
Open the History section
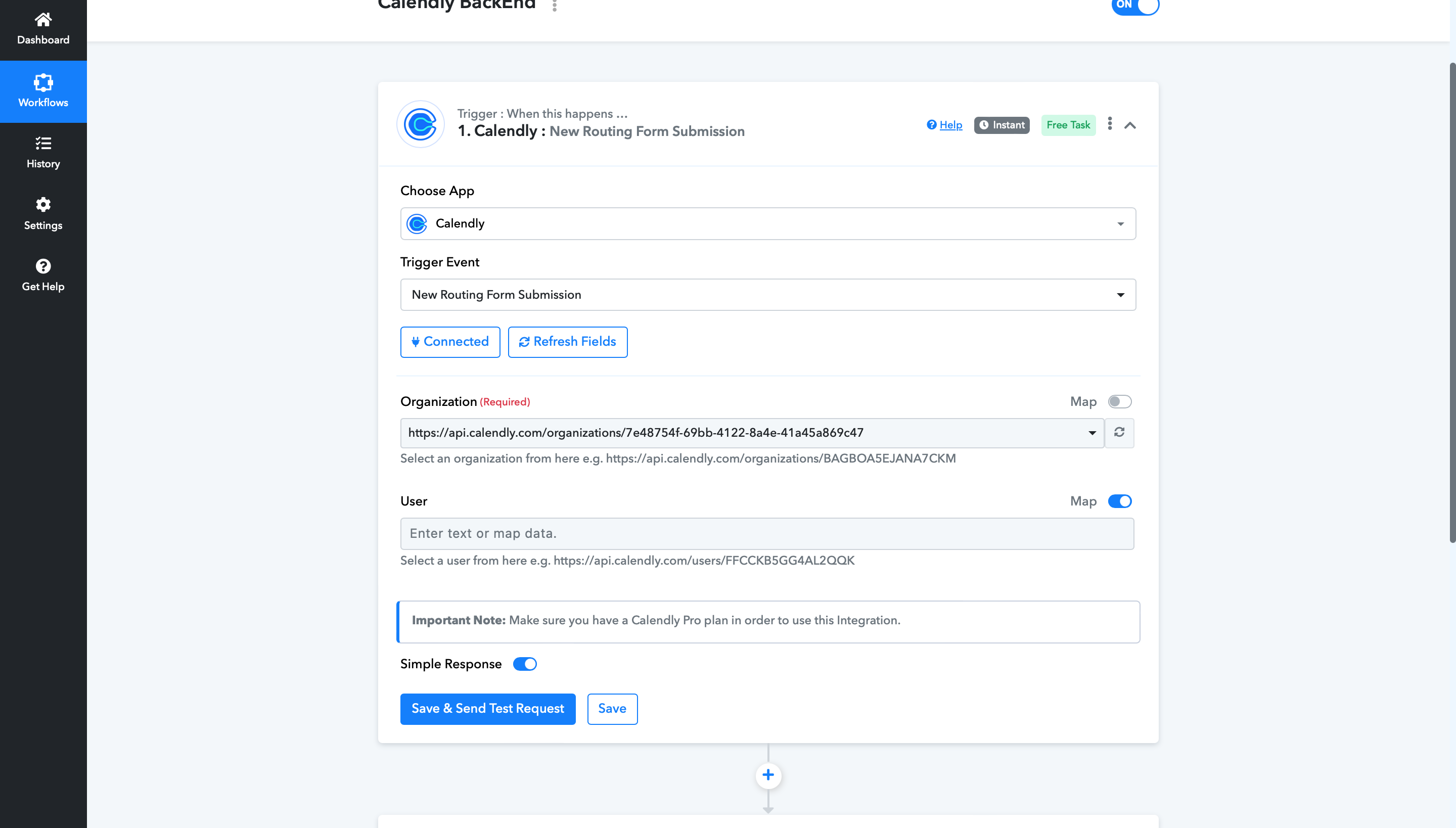[43, 153]
